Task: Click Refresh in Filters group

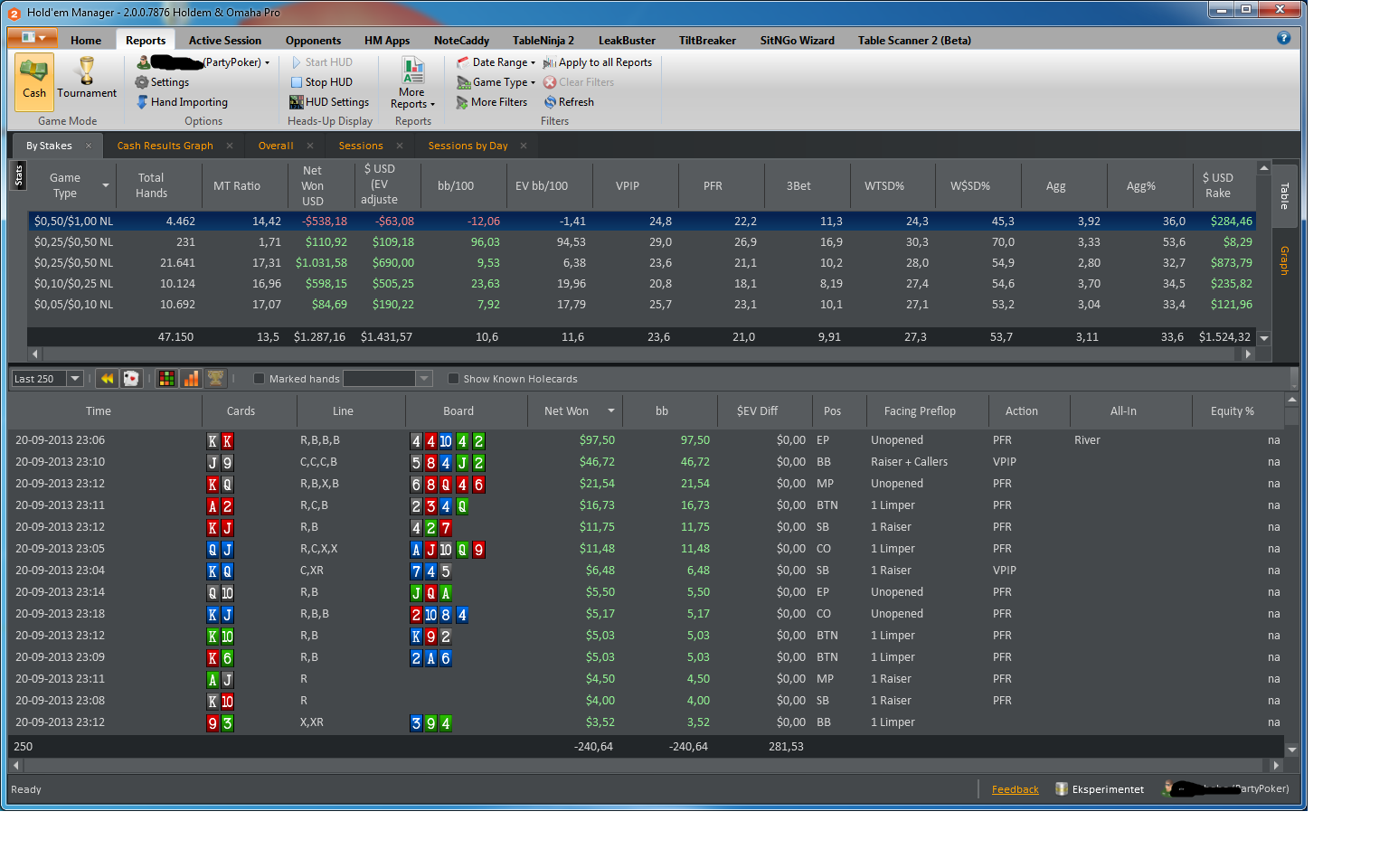Action: 569,102
